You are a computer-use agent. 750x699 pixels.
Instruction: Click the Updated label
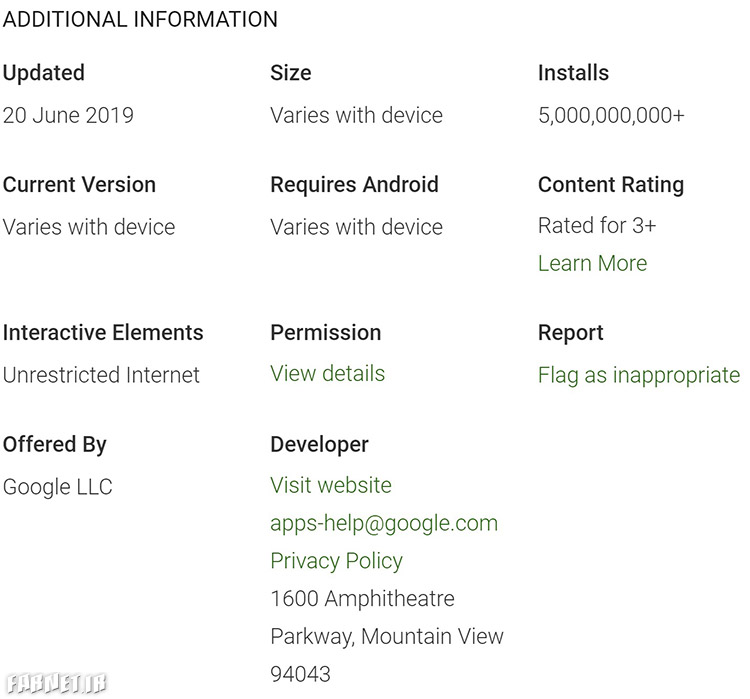tap(44, 73)
